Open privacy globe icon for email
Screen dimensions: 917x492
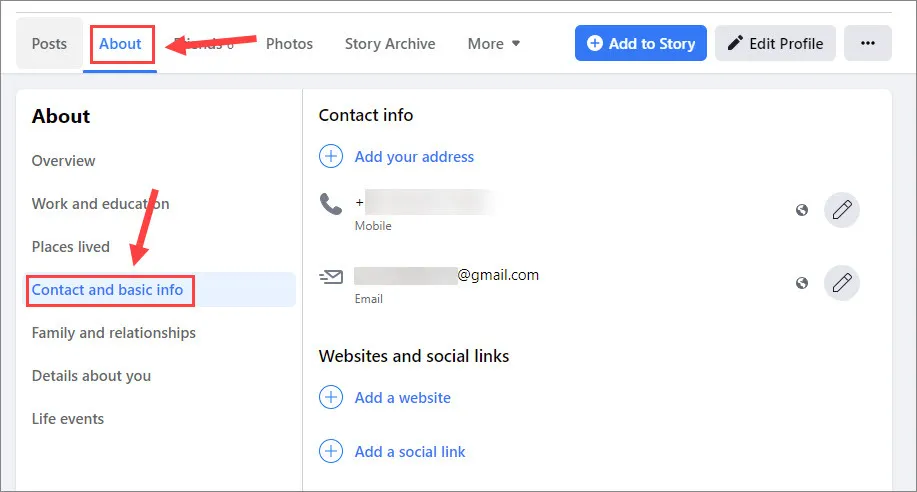coord(802,283)
